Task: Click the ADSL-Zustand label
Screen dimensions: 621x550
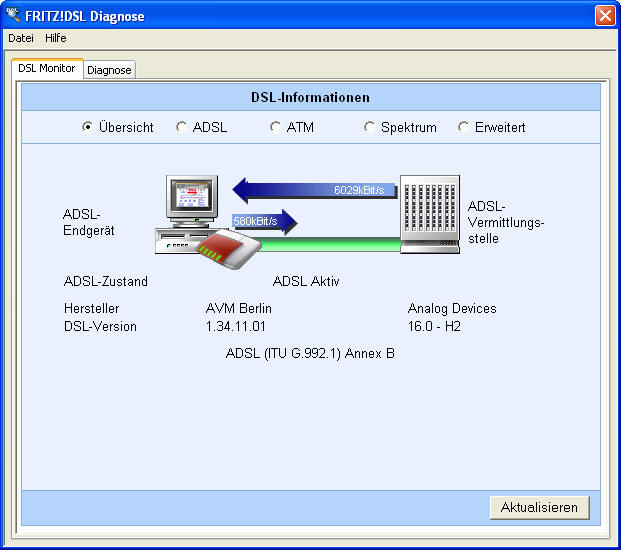Action: 106,282
